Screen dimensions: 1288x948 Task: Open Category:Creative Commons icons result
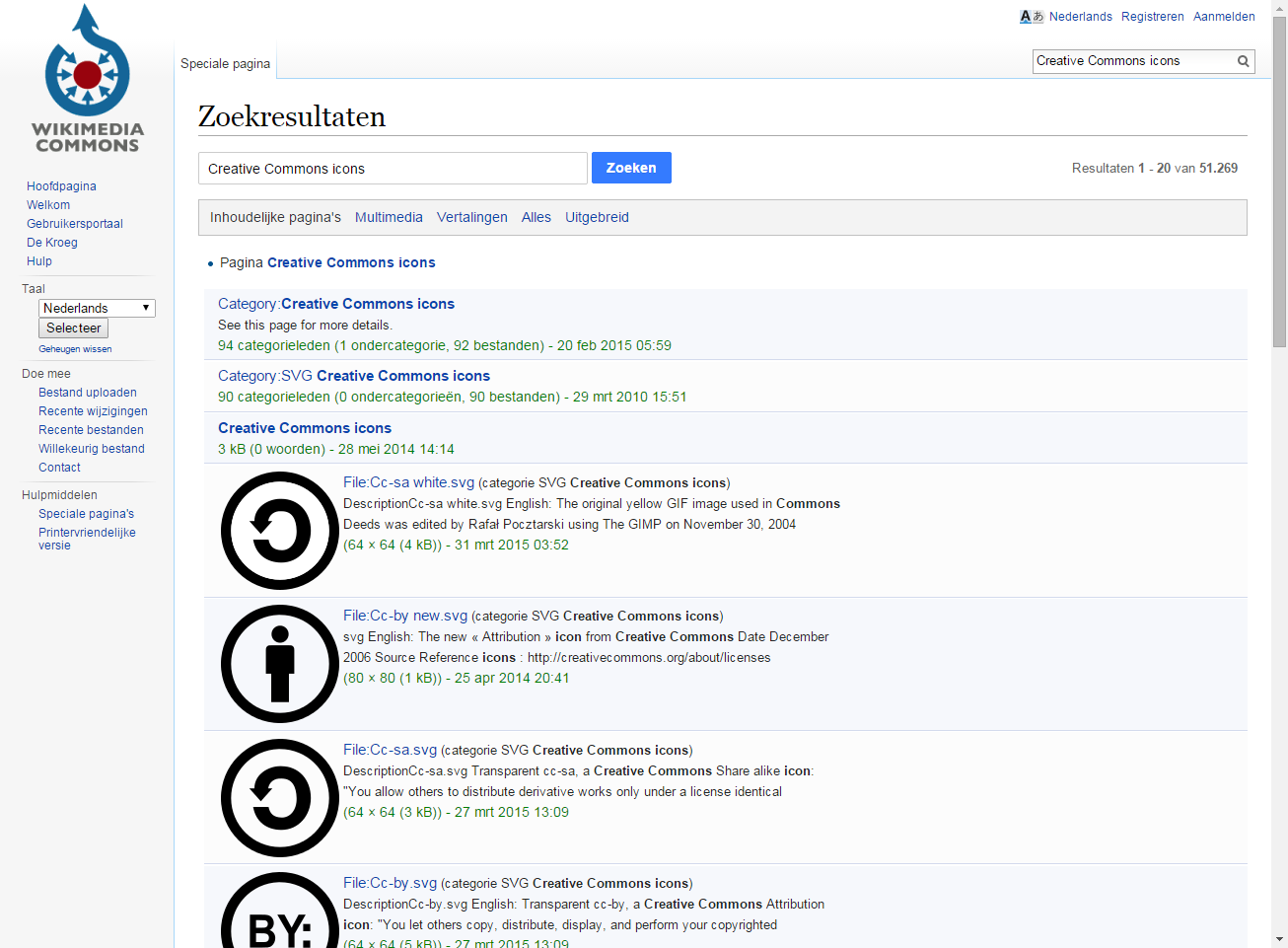[336, 304]
